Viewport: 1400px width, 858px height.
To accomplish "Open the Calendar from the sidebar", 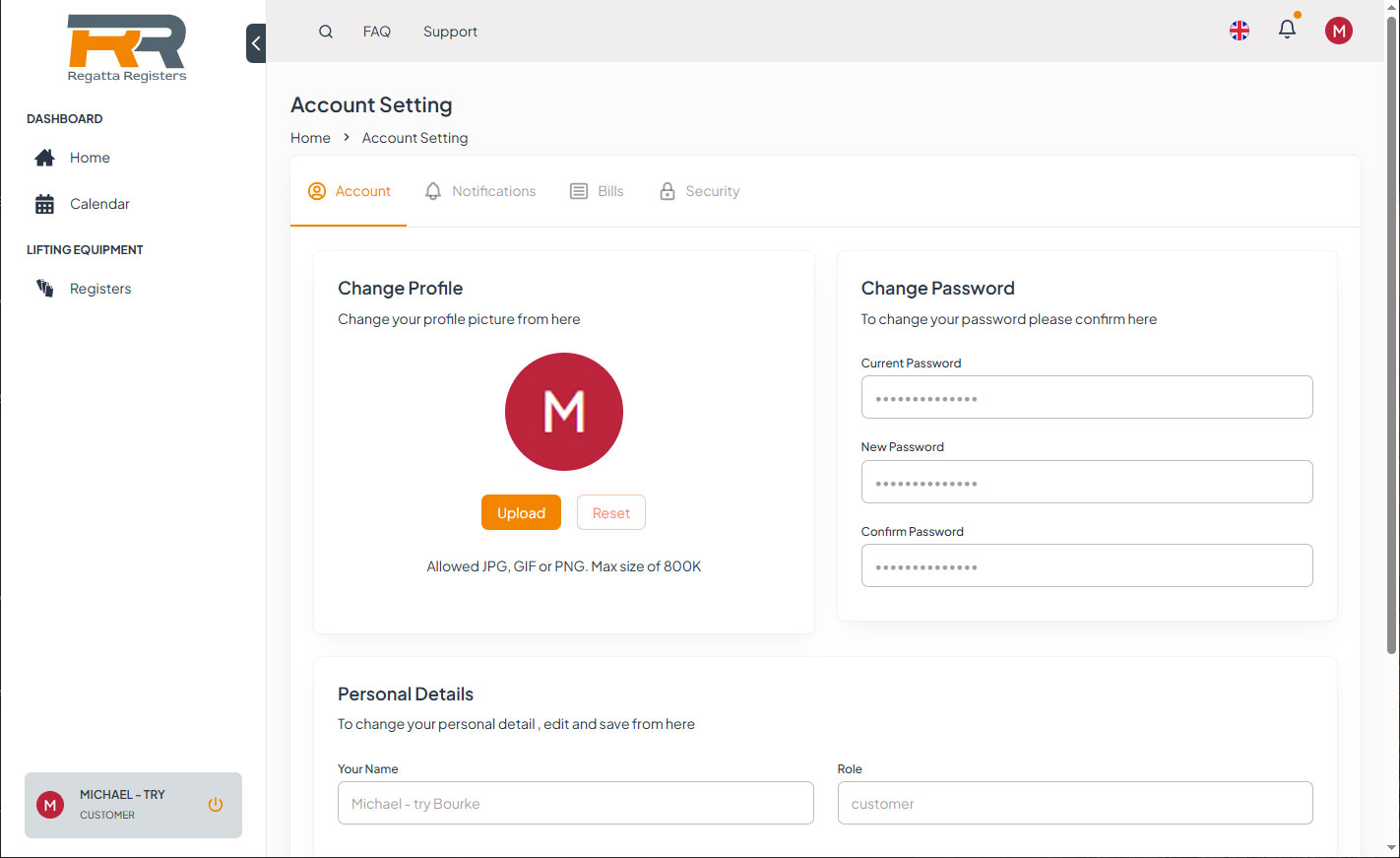I will pyautogui.click(x=44, y=203).
